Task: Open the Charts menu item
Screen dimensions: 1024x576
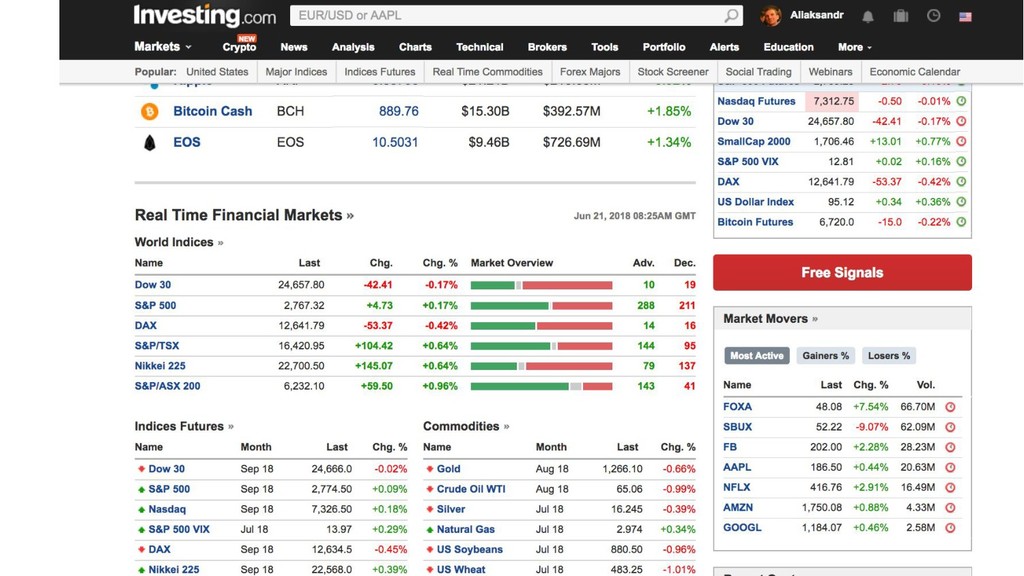Action: click(x=415, y=47)
